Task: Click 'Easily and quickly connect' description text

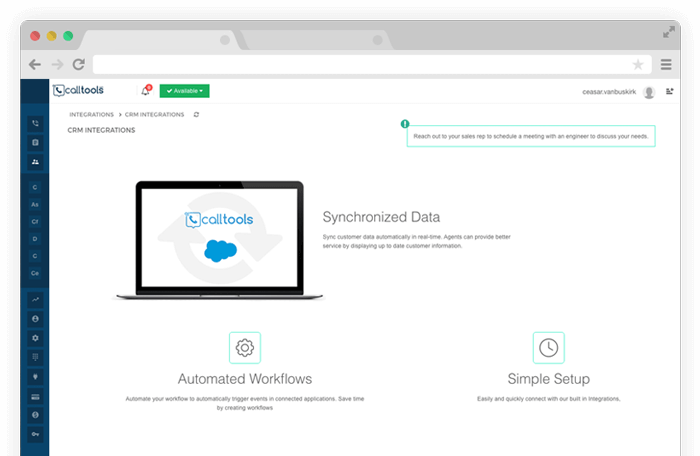Action: 549,399
